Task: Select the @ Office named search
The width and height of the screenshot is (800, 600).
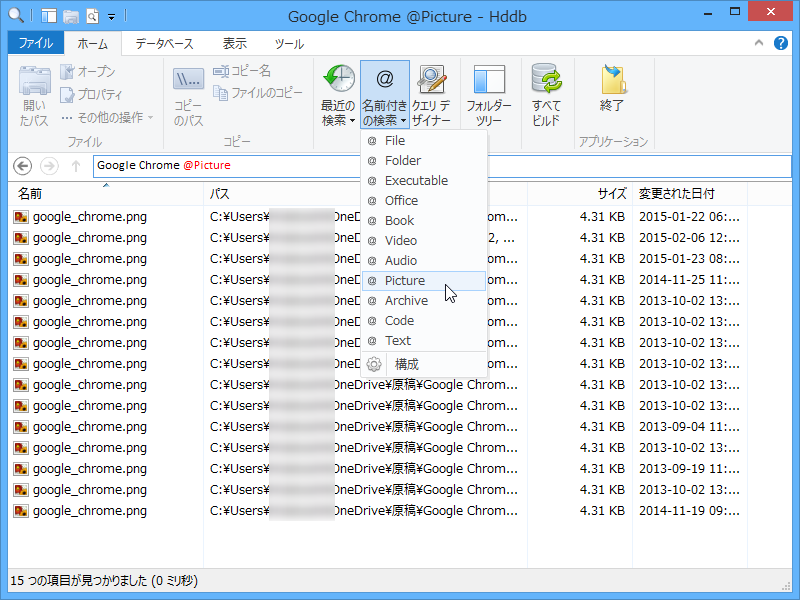Action: coord(423,201)
